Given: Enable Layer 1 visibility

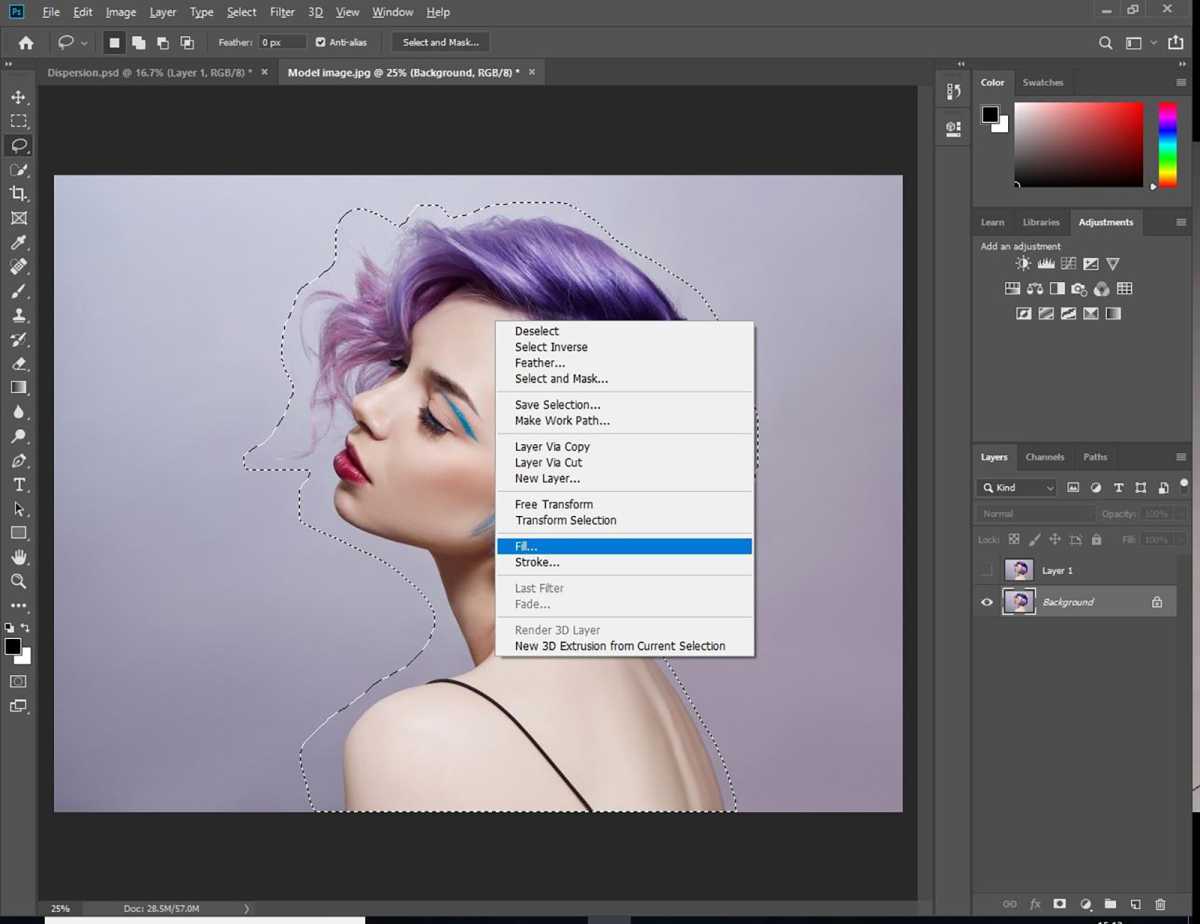Looking at the screenshot, I should (987, 570).
